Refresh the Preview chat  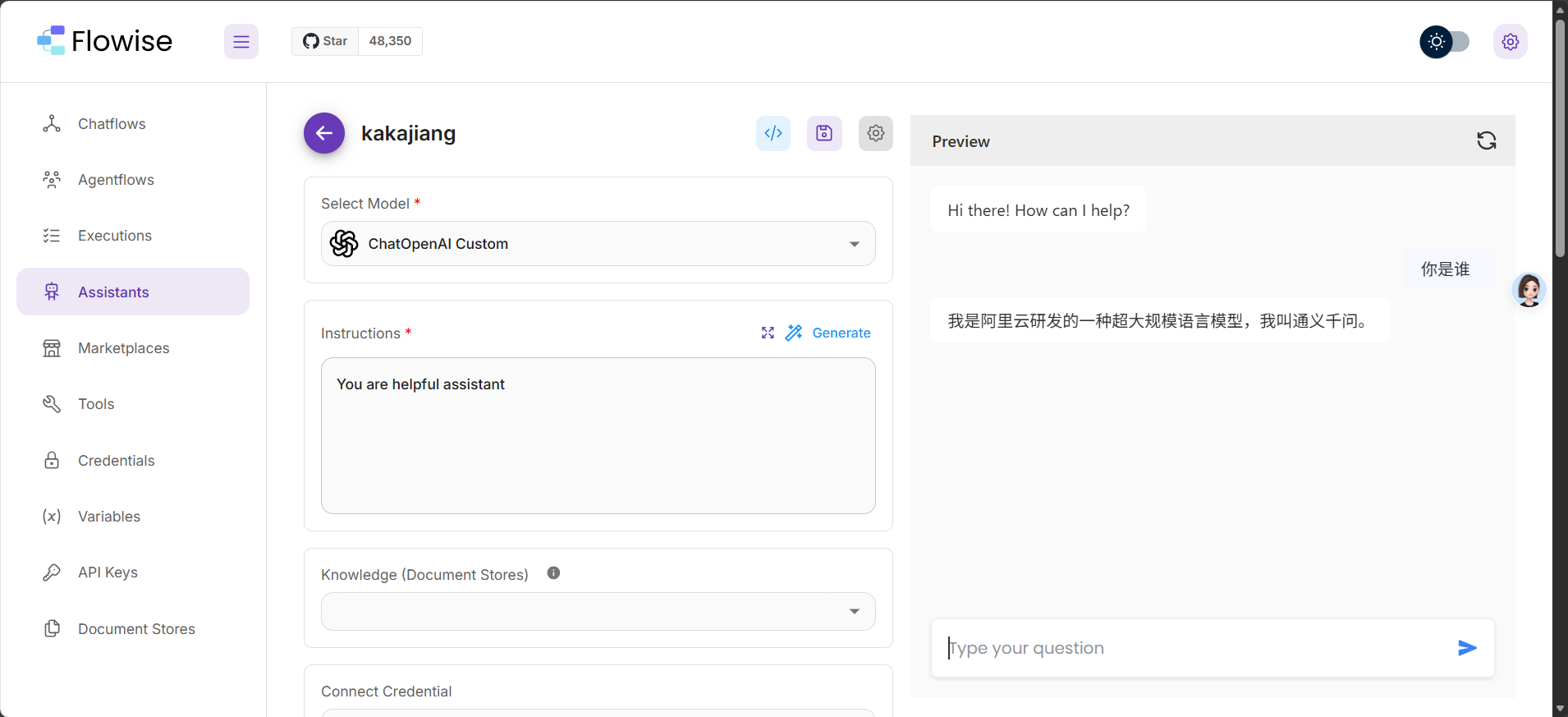(x=1487, y=140)
